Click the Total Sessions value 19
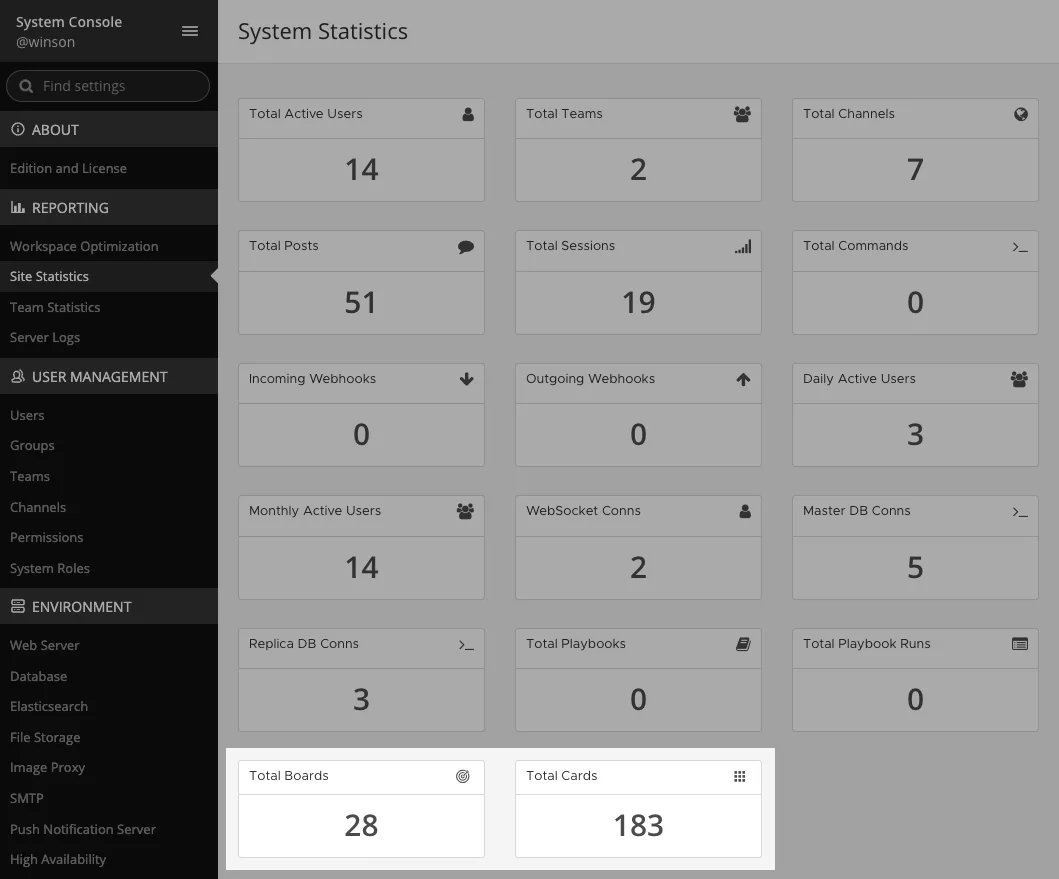 click(x=638, y=303)
